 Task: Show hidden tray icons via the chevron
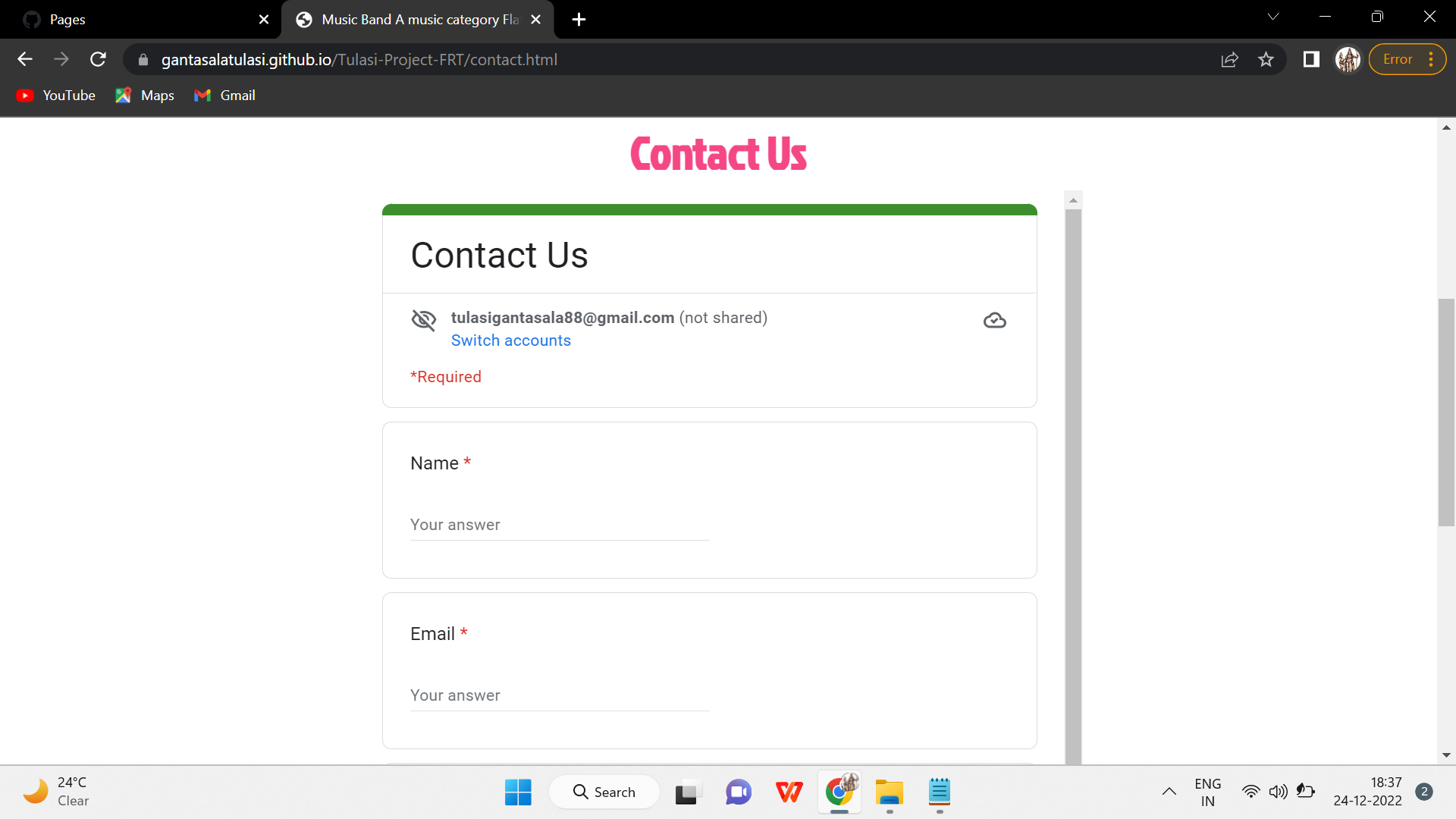coord(1169,791)
